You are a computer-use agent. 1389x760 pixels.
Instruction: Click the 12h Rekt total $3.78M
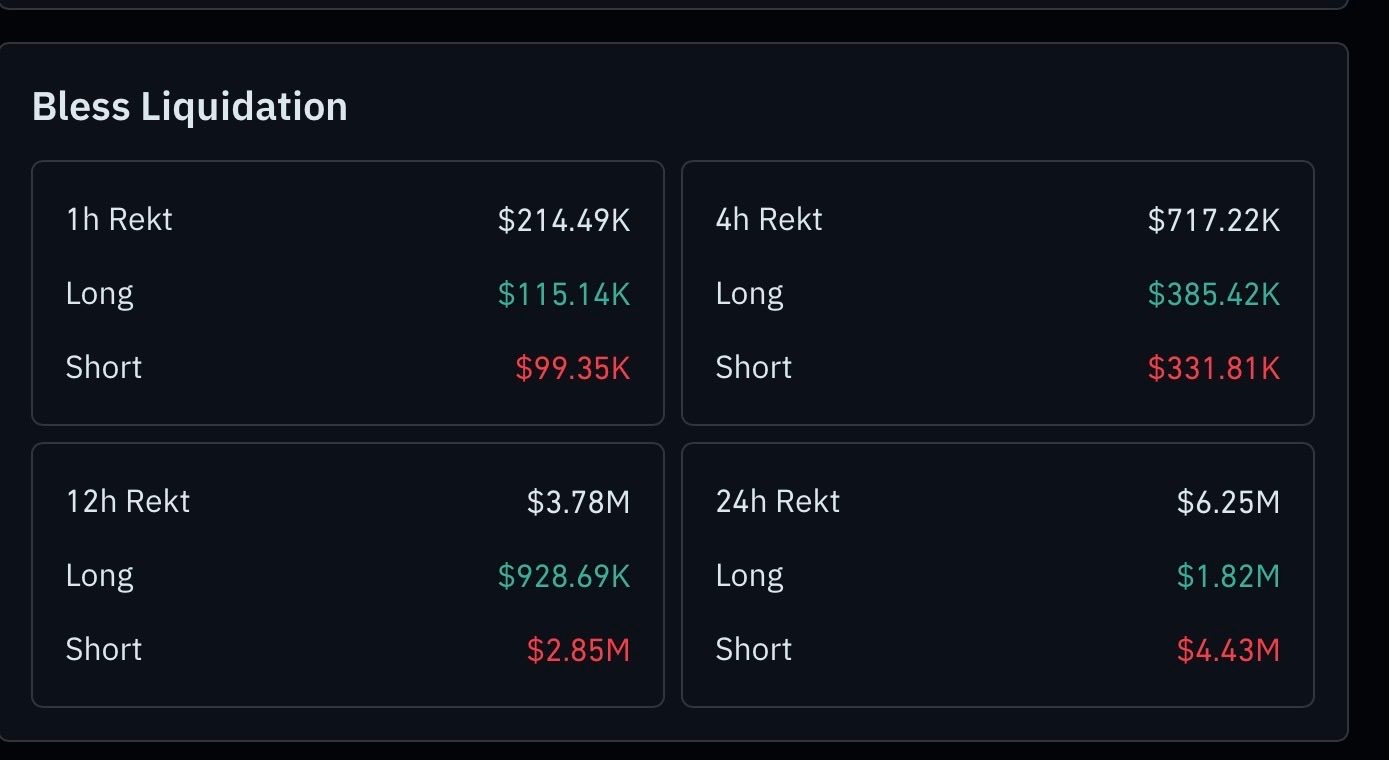pyautogui.click(x=579, y=501)
